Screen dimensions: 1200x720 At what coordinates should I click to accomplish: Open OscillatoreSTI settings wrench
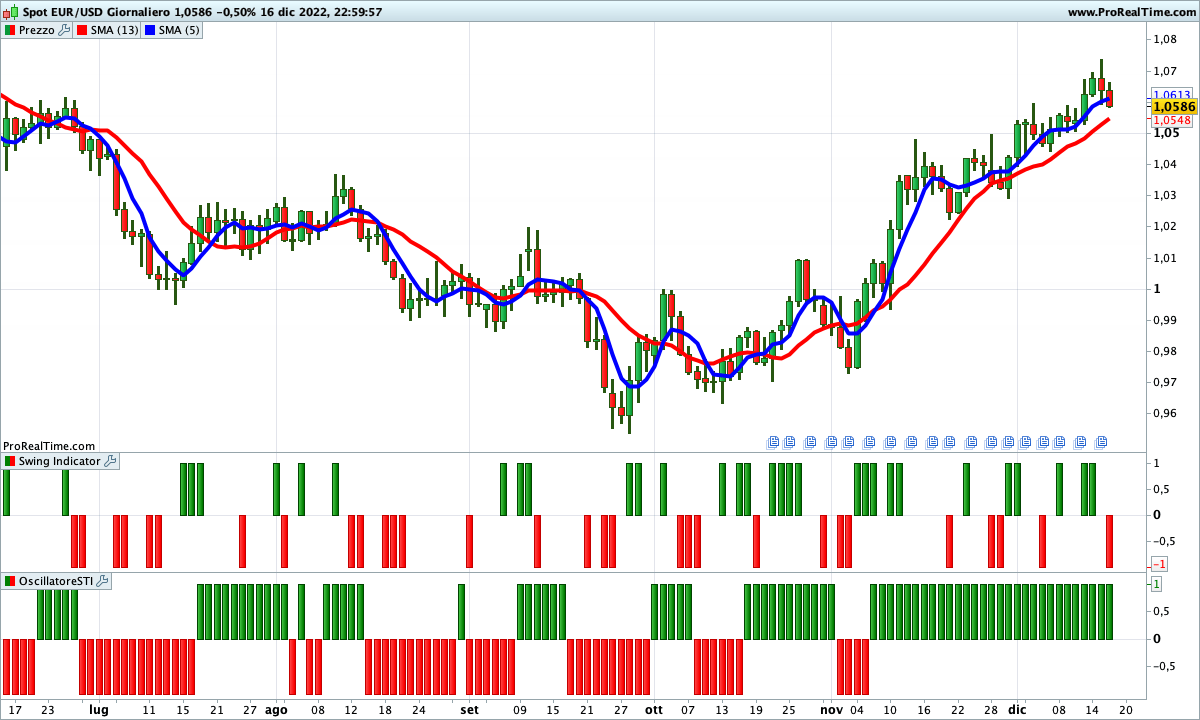102,581
